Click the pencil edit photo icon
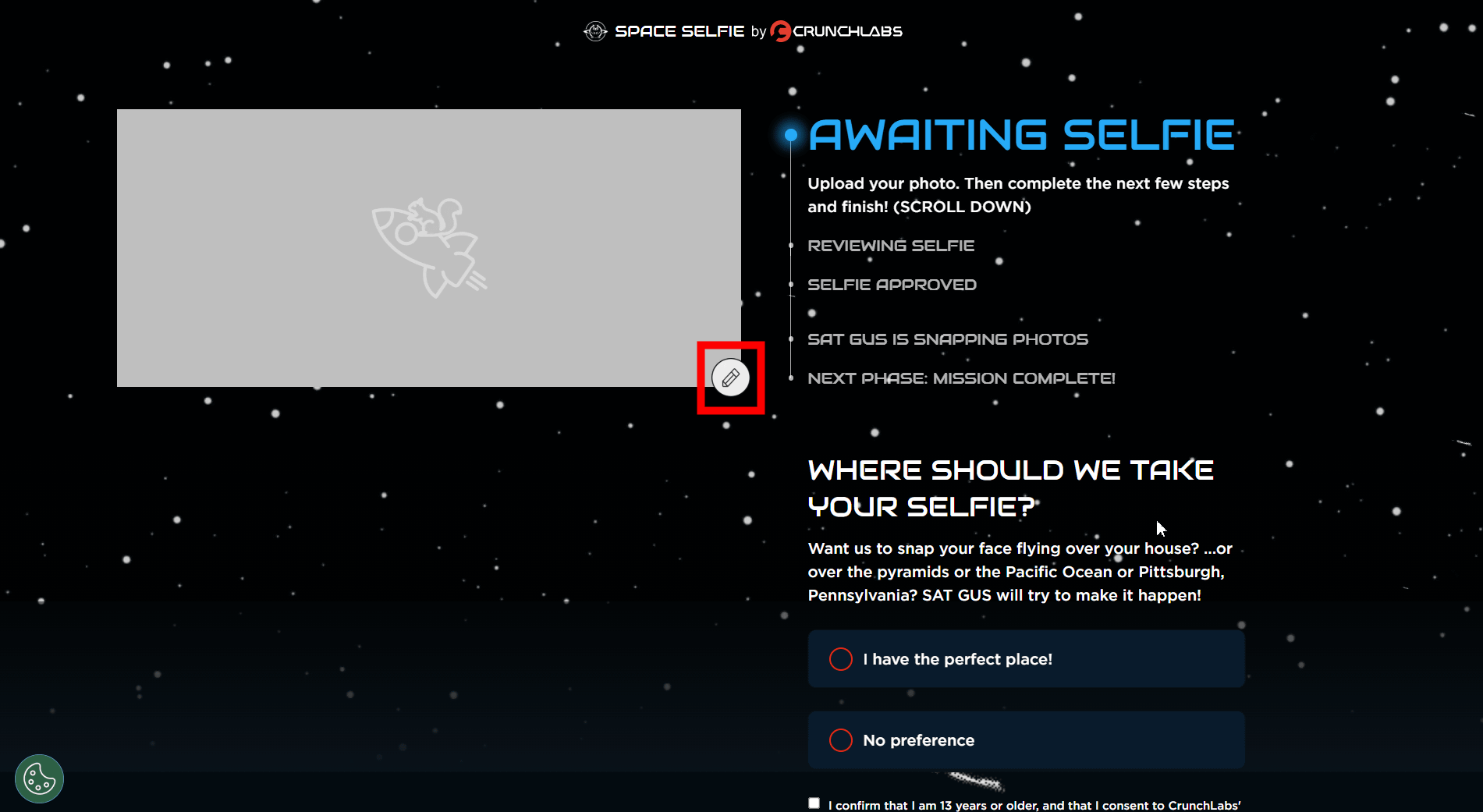This screenshot has height=812, width=1483. (x=730, y=378)
